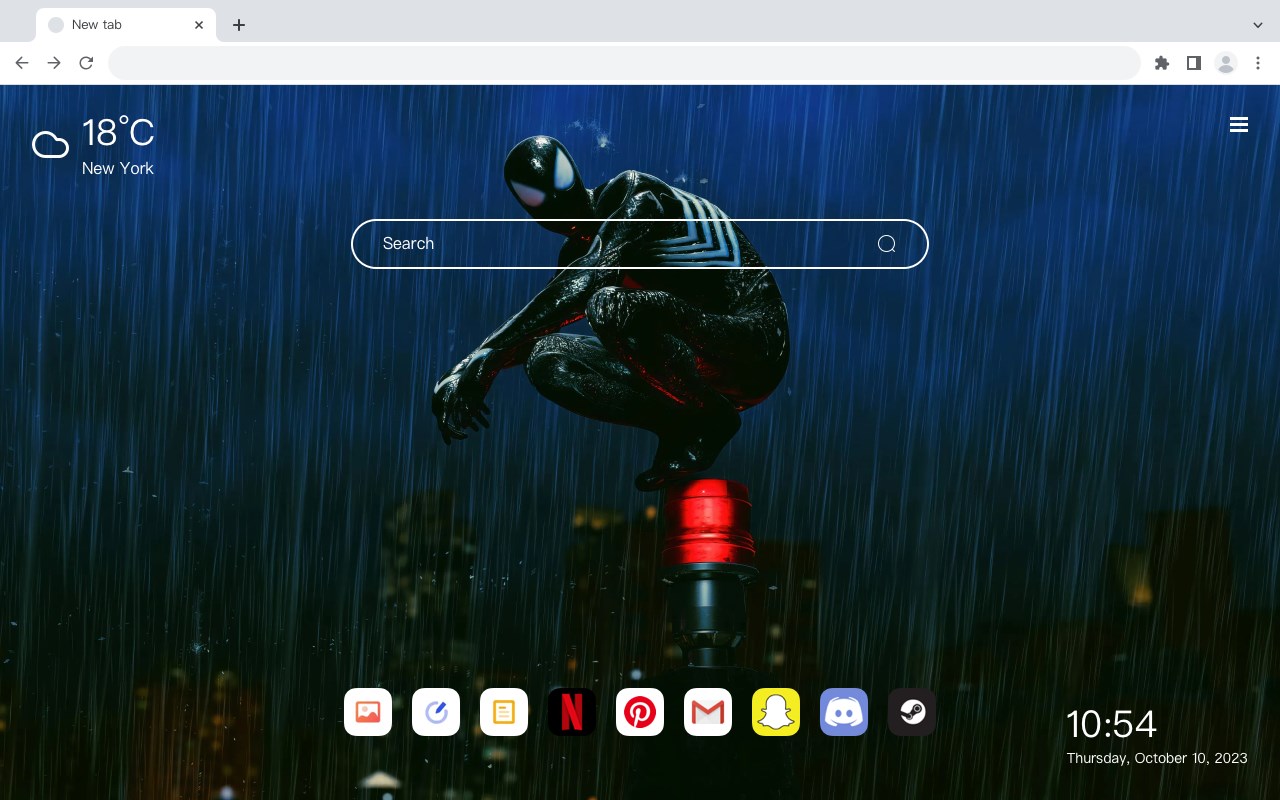The height and width of the screenshot is (800, 1280).
Task: Focus the browser address bar
Action: 624,63
